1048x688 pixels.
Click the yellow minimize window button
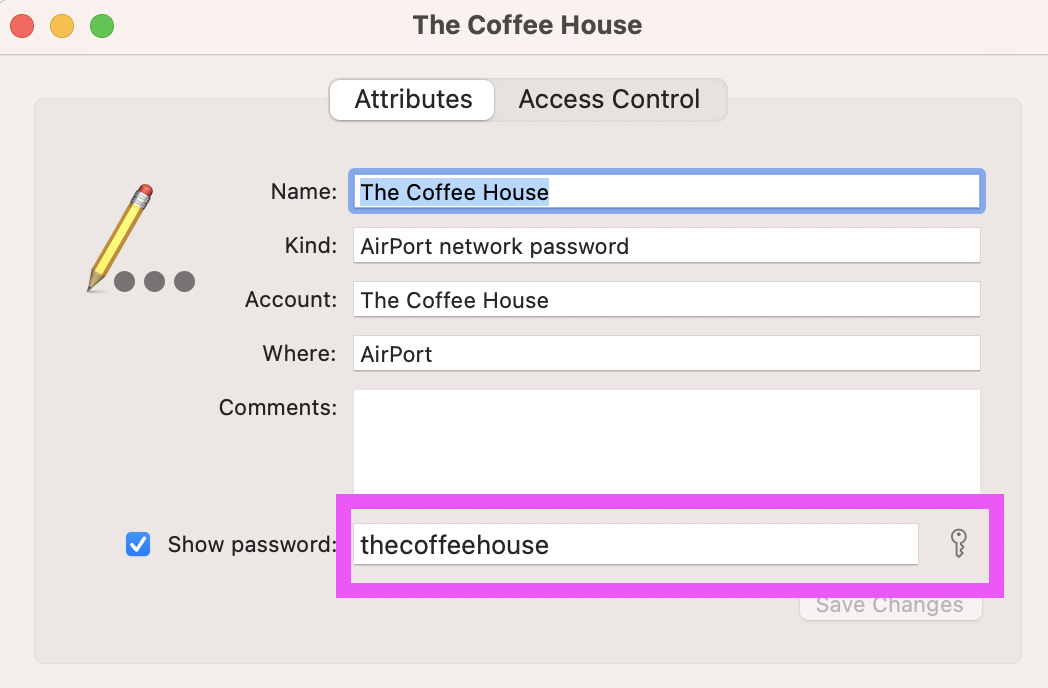[x=61, y=26]
